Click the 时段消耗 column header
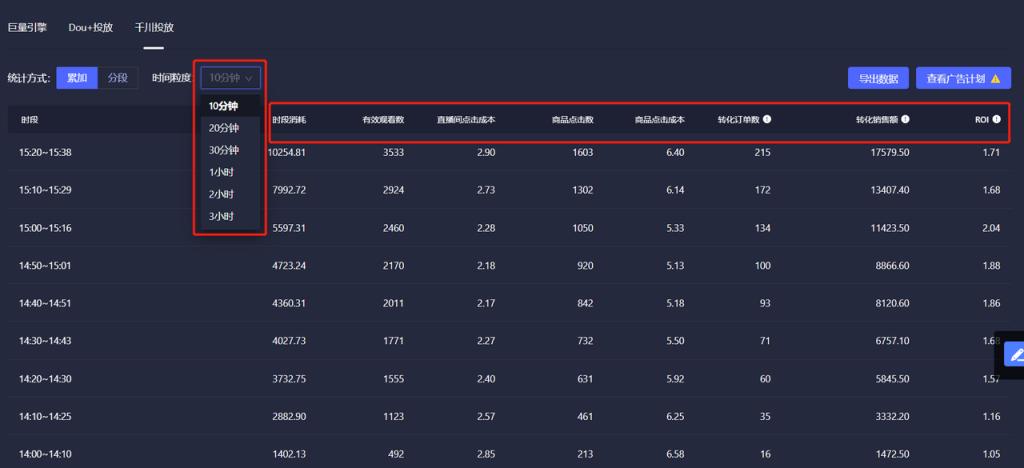Viewport: 1024px width, 468px height. [289, 120]
